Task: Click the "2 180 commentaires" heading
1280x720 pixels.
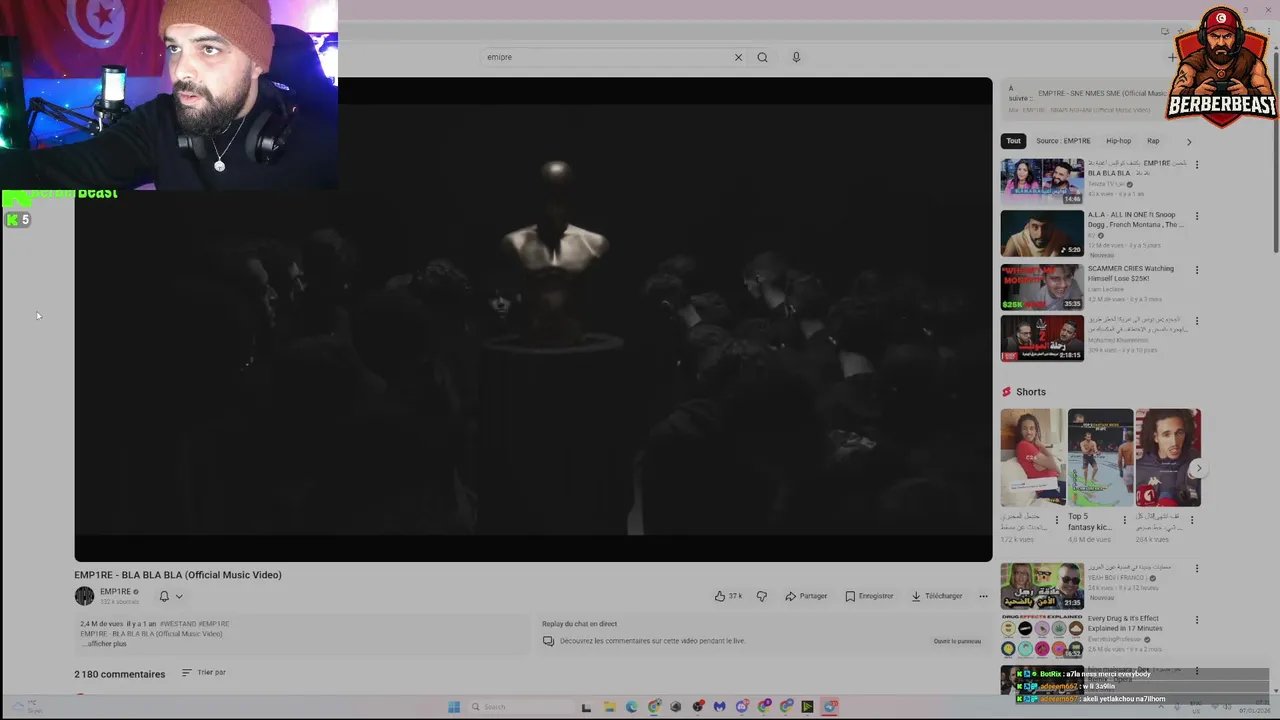Action: (x=119, y=674)
